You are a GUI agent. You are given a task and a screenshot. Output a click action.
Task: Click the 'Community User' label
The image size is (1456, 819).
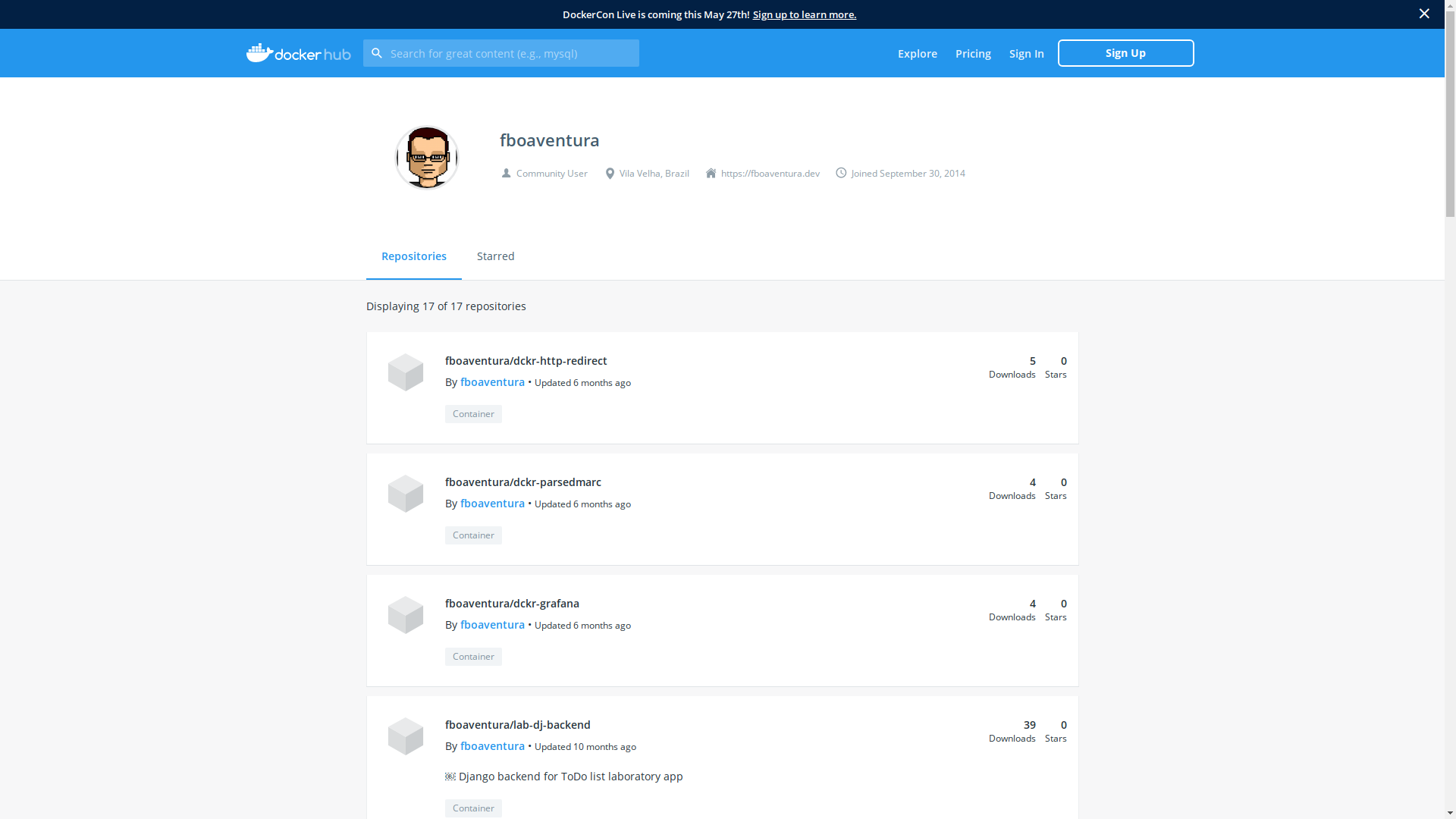[552, 174]
